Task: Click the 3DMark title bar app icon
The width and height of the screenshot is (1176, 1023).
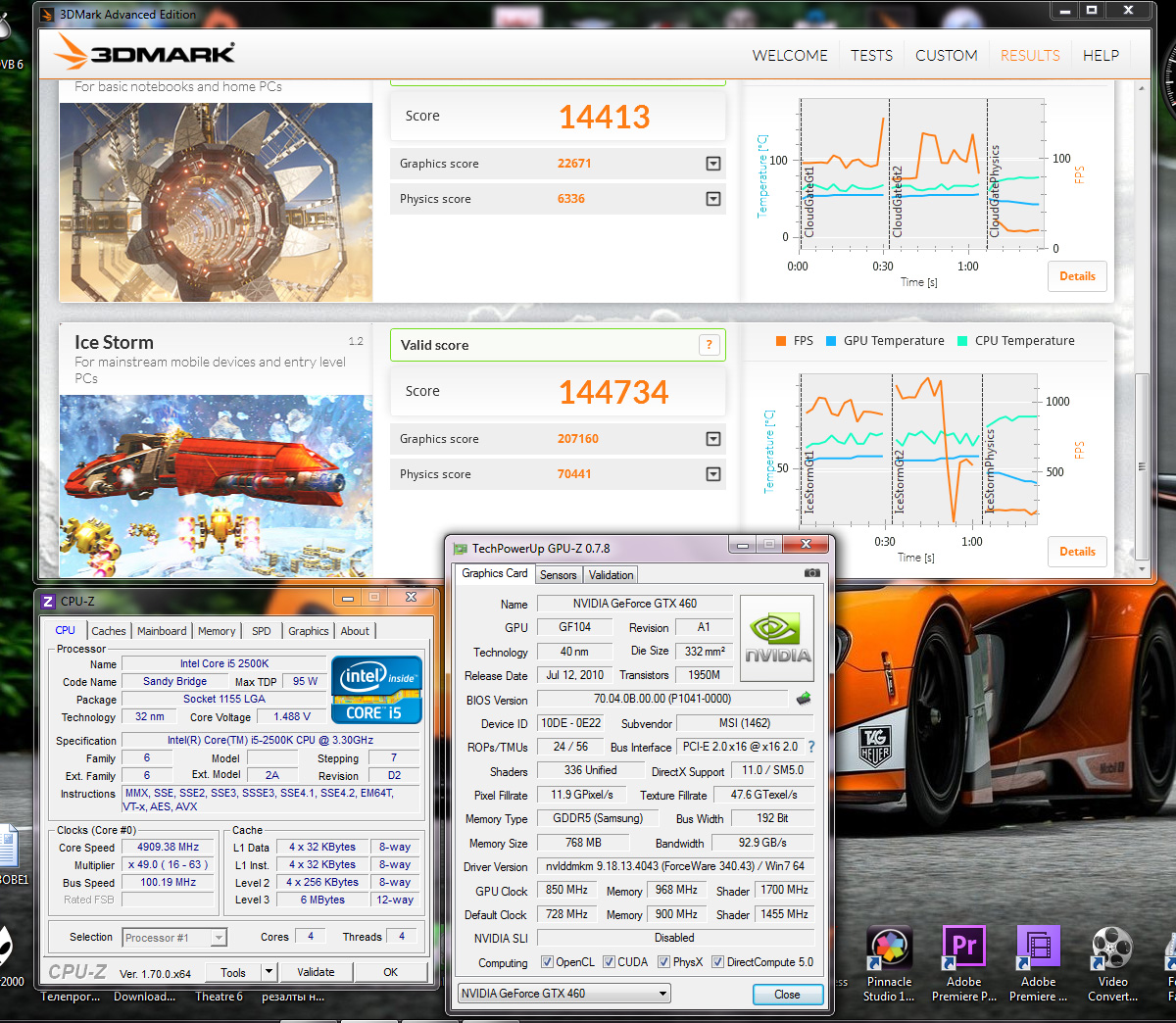Action: point(48,15)
